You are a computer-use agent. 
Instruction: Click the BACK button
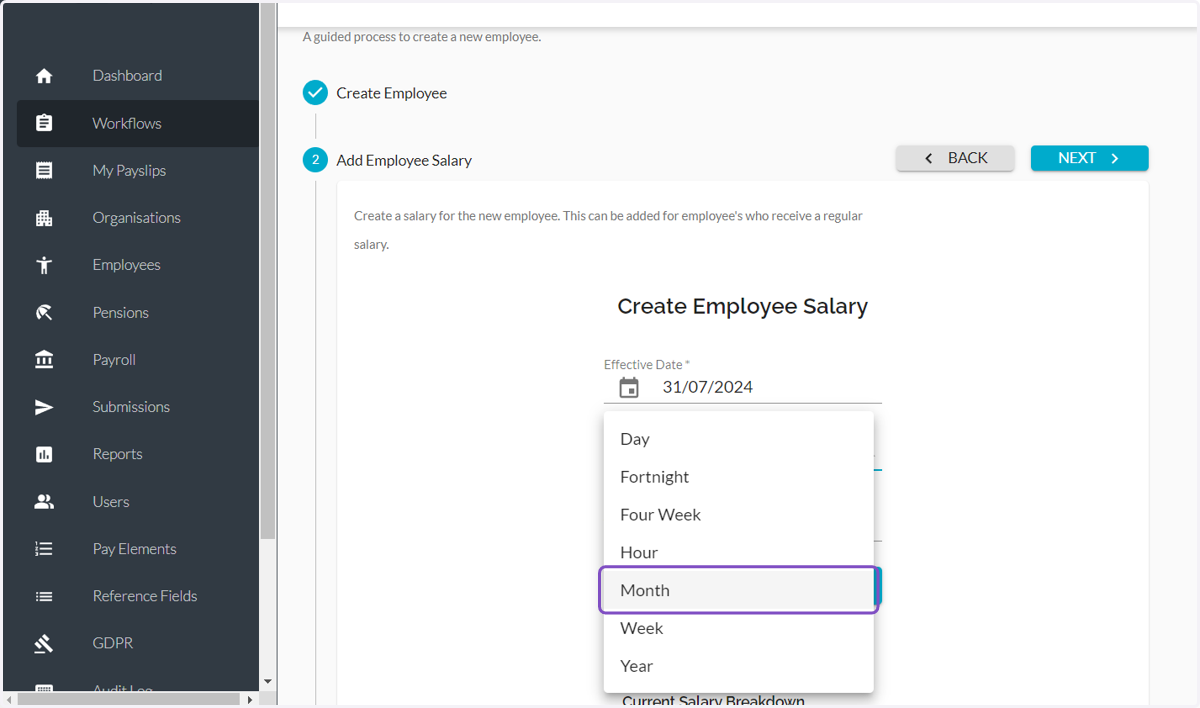point(955,158)
